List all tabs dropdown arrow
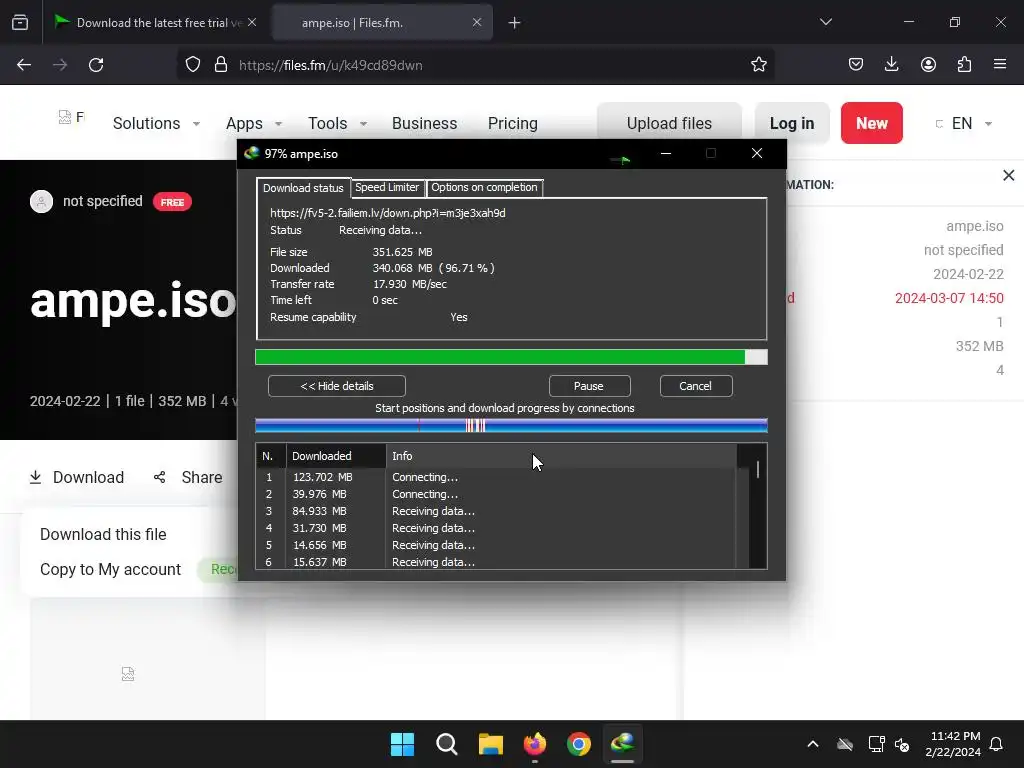The width and height of the screenshot is (1024, 768). tap(825, 22)
